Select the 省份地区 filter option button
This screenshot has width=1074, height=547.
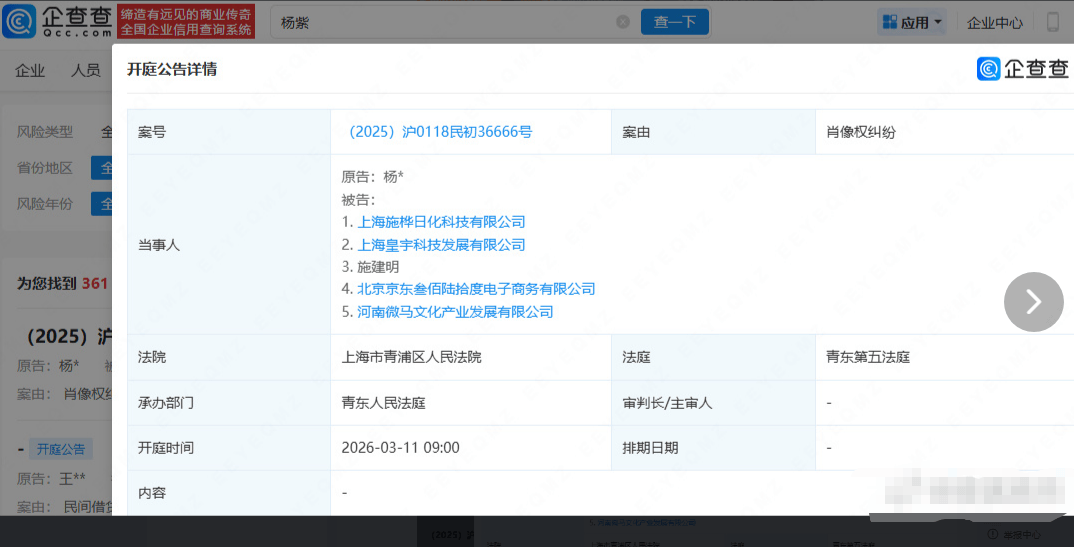click(101, 168)
